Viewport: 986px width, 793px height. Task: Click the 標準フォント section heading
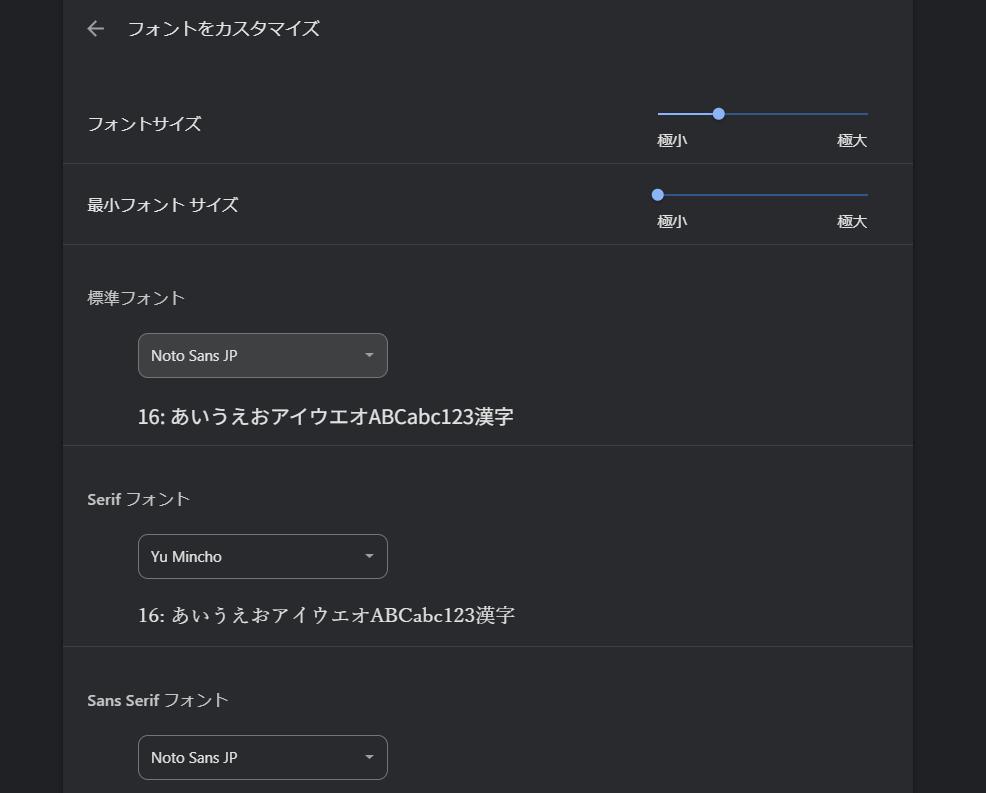tap(136, 297)
